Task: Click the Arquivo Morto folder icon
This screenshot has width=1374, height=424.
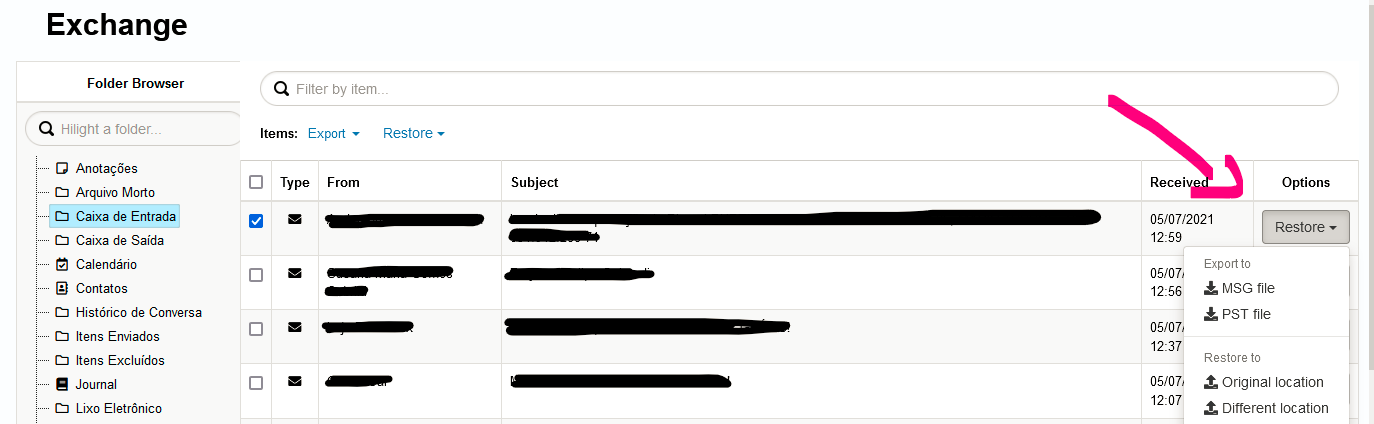Action: 62,192
